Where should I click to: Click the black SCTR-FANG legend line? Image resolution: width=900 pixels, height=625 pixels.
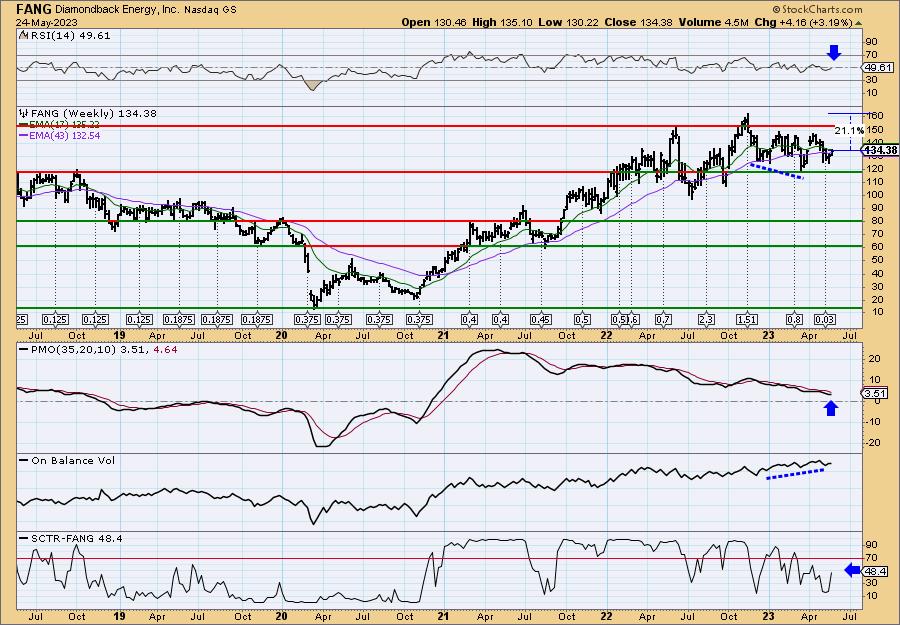[24, 538]
